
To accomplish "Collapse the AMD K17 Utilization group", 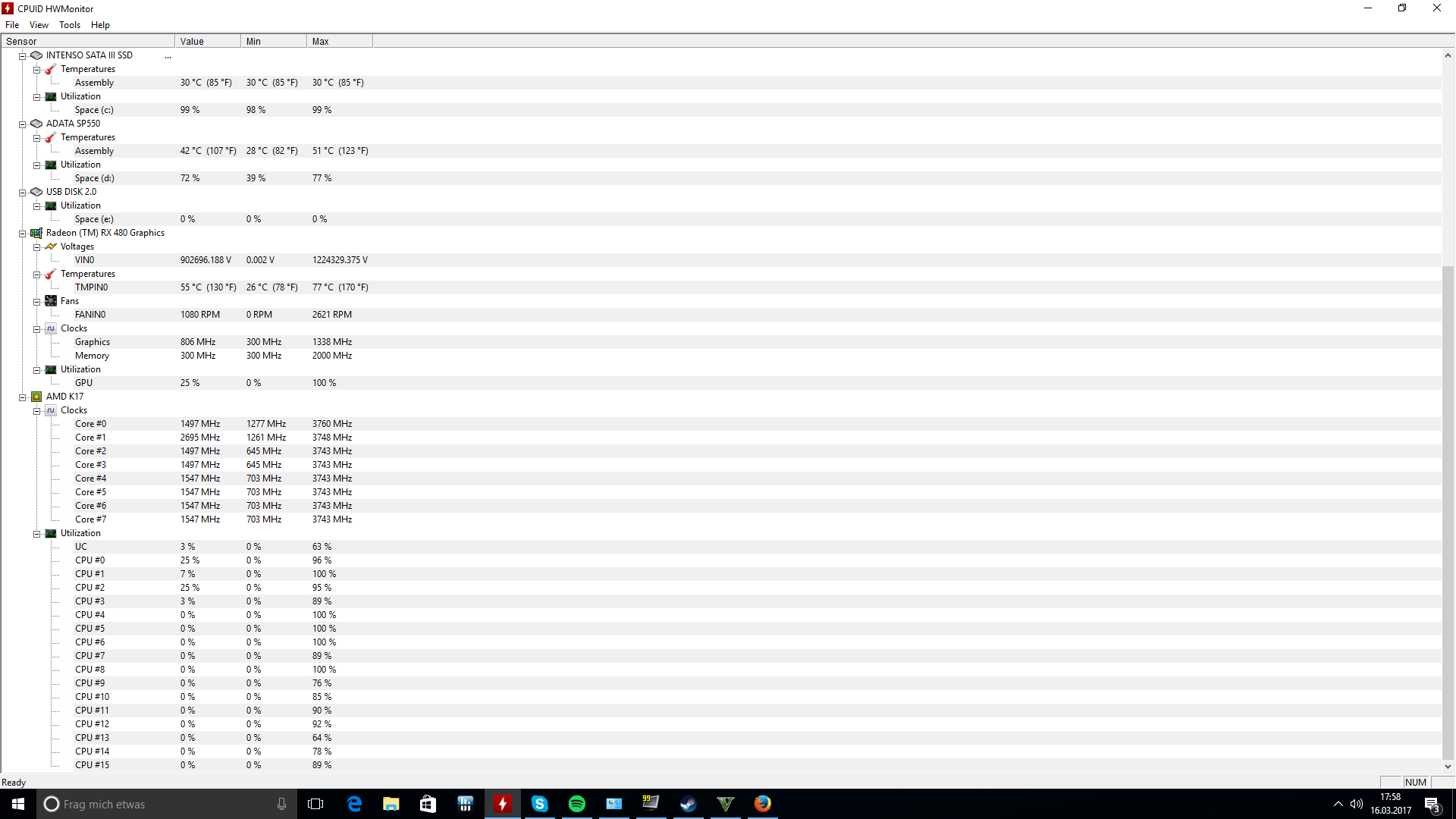I will tap(36, 534).
